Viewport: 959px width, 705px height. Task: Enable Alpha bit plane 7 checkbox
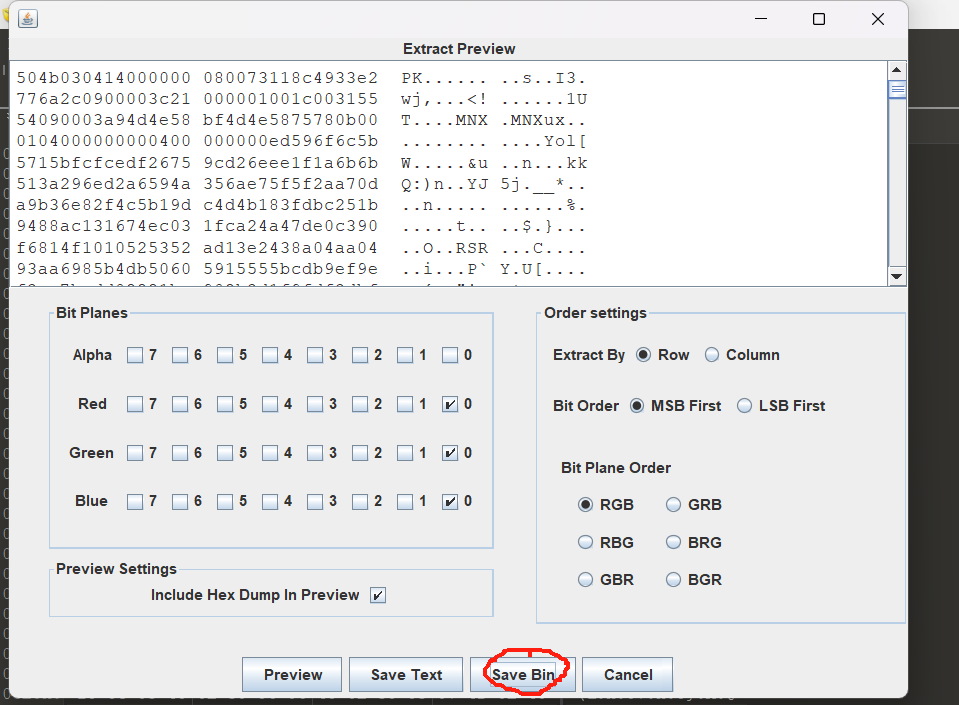(135, 355)
